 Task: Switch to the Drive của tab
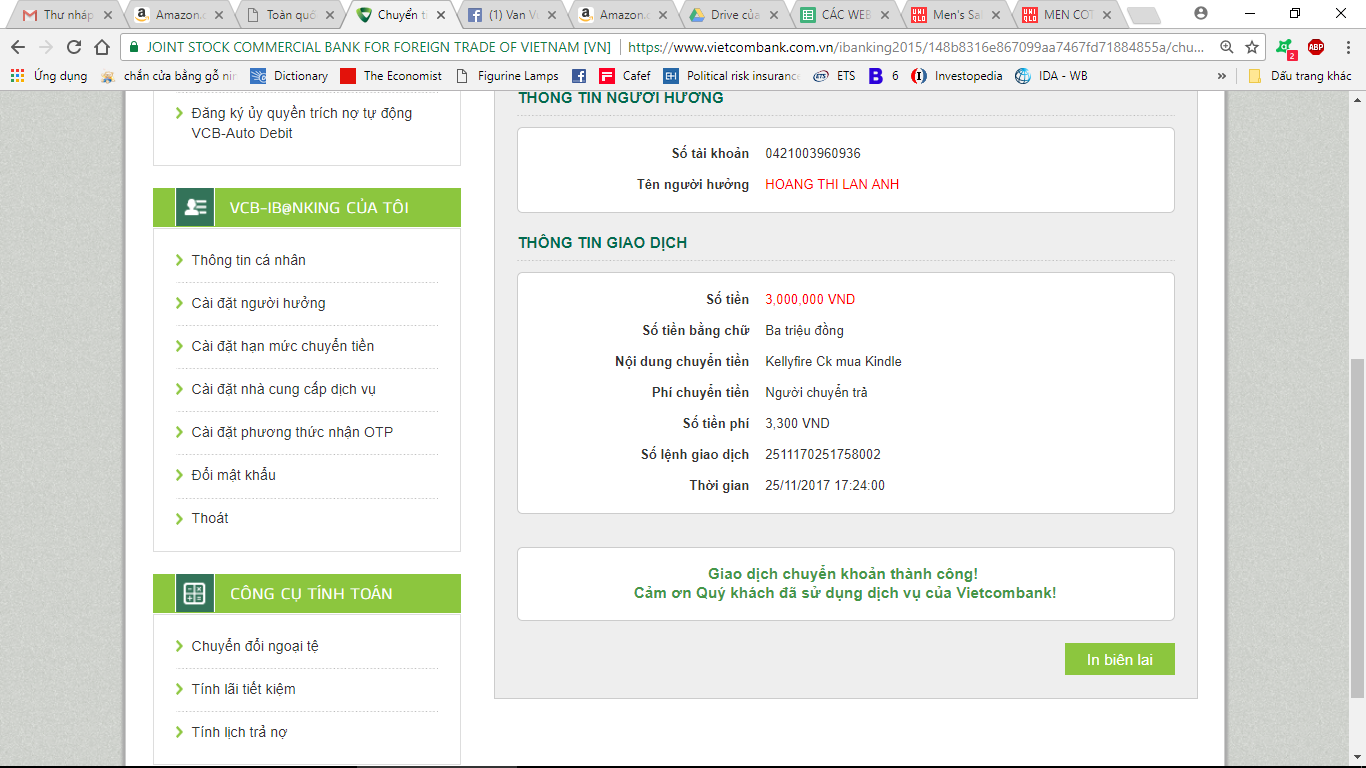pos(726,15)
